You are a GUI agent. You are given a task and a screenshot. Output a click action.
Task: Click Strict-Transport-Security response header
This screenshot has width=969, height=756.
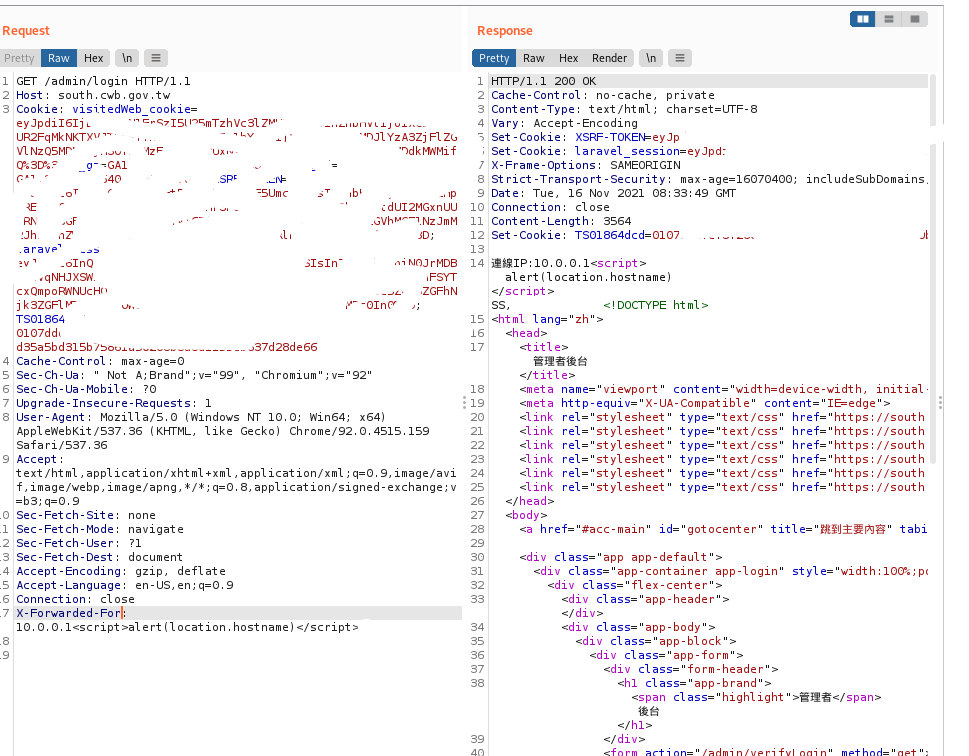click(x=709, y=179)
